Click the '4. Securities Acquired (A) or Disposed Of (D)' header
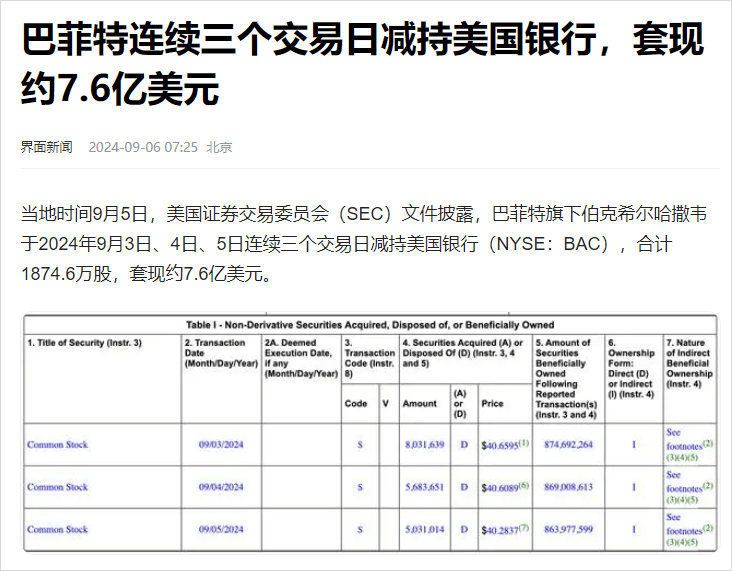This screenshot has width=732, height=571. [463, 353]
